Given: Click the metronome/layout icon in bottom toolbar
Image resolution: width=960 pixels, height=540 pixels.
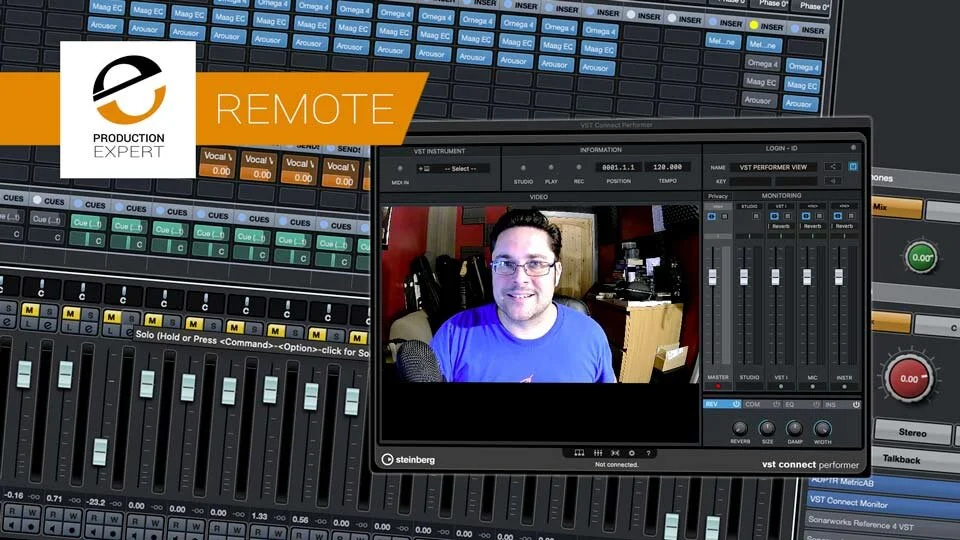Looking at the screenshot, I should pyautogui.click(x=579, y=453).
